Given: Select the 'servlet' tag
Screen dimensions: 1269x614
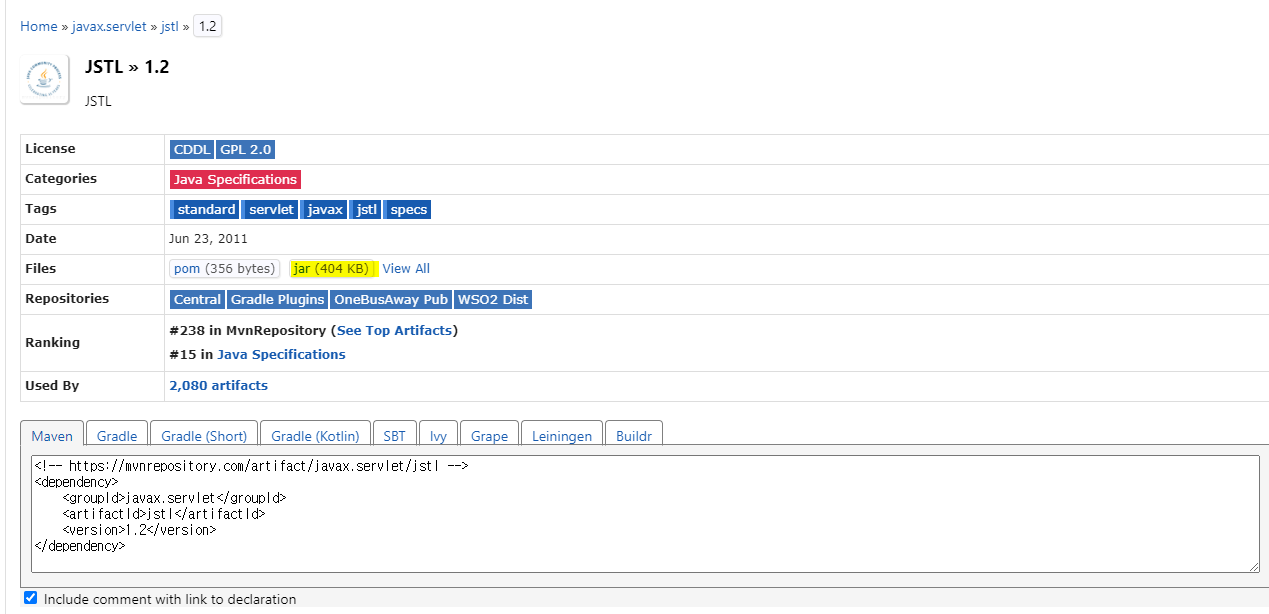Looking at the screenshot, I should [271, 209].
